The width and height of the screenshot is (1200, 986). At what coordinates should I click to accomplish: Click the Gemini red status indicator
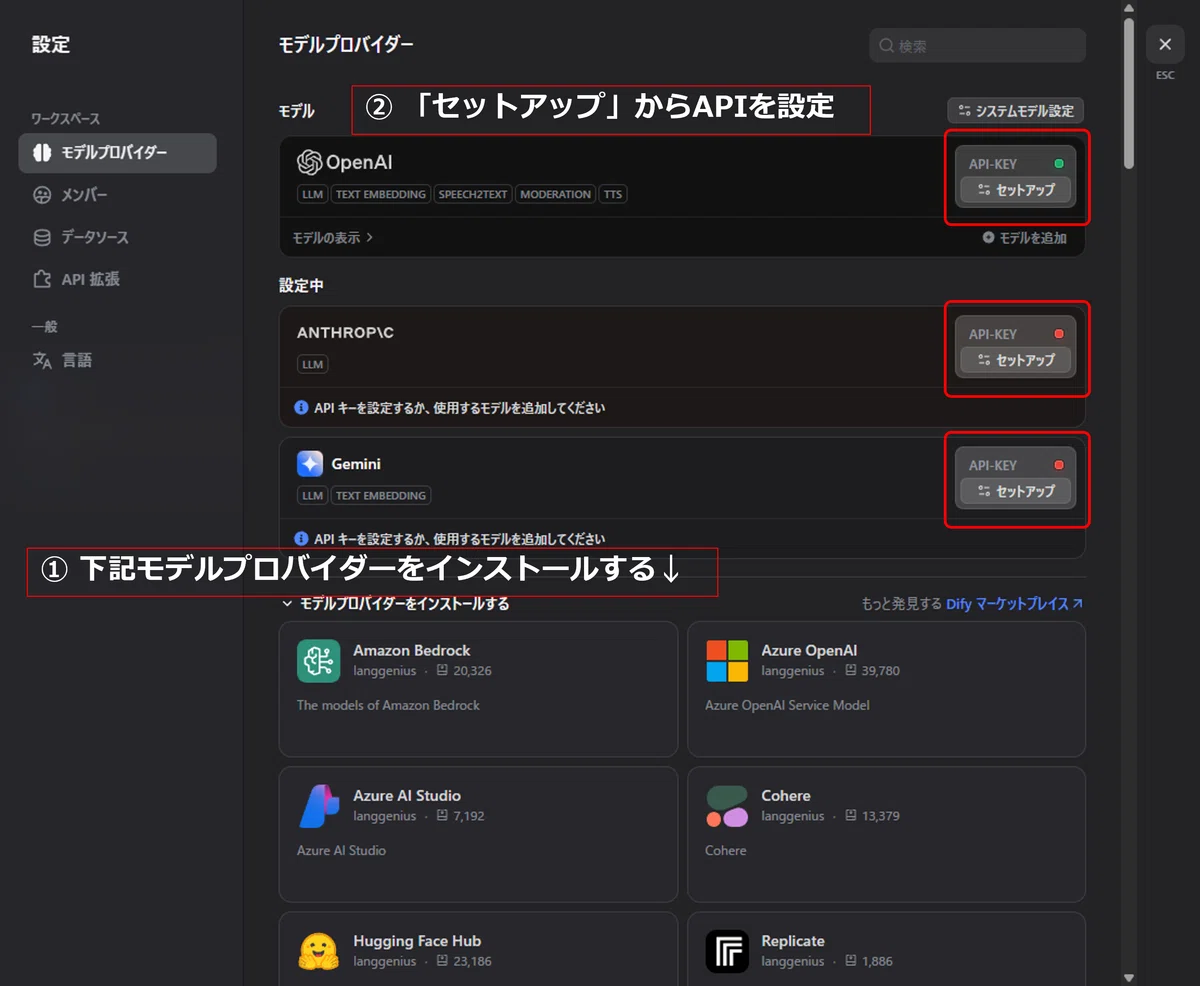pos(1059,465)
